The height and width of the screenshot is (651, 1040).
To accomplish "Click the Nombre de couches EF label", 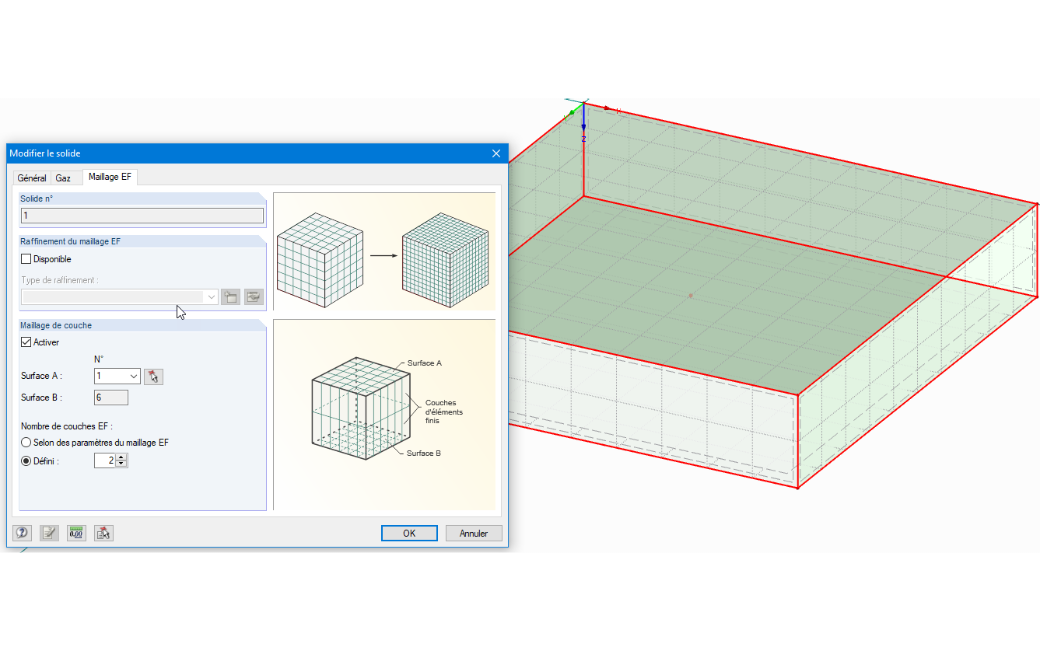I will pos(66,426).
